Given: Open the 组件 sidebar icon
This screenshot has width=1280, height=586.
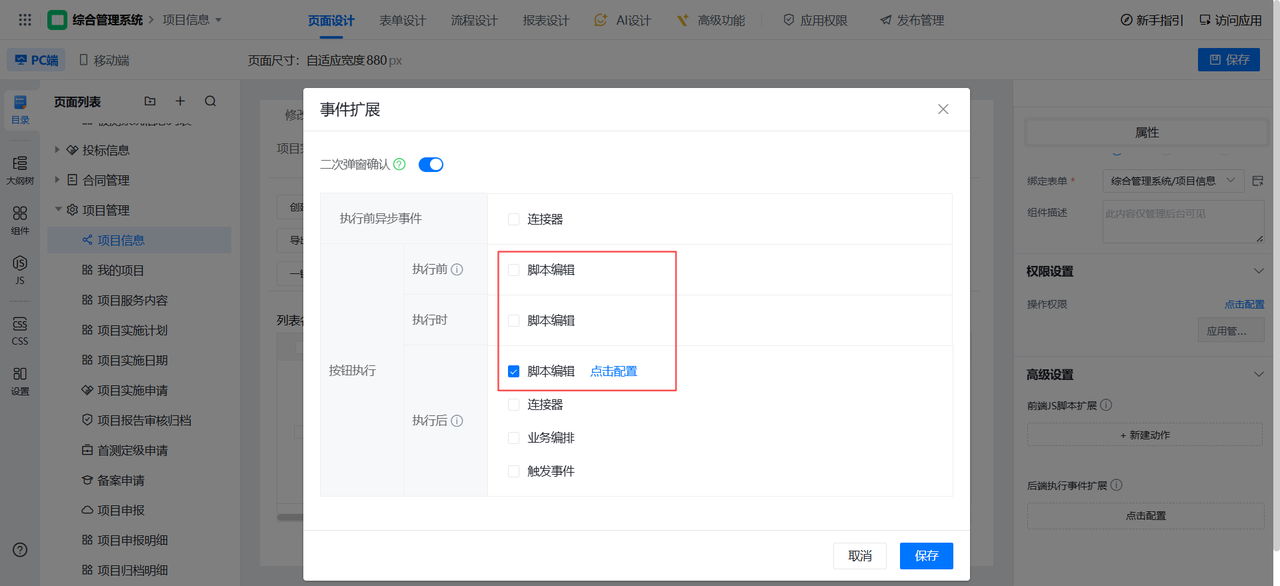Looking at the screenshot, I should (x=20, y=221).
